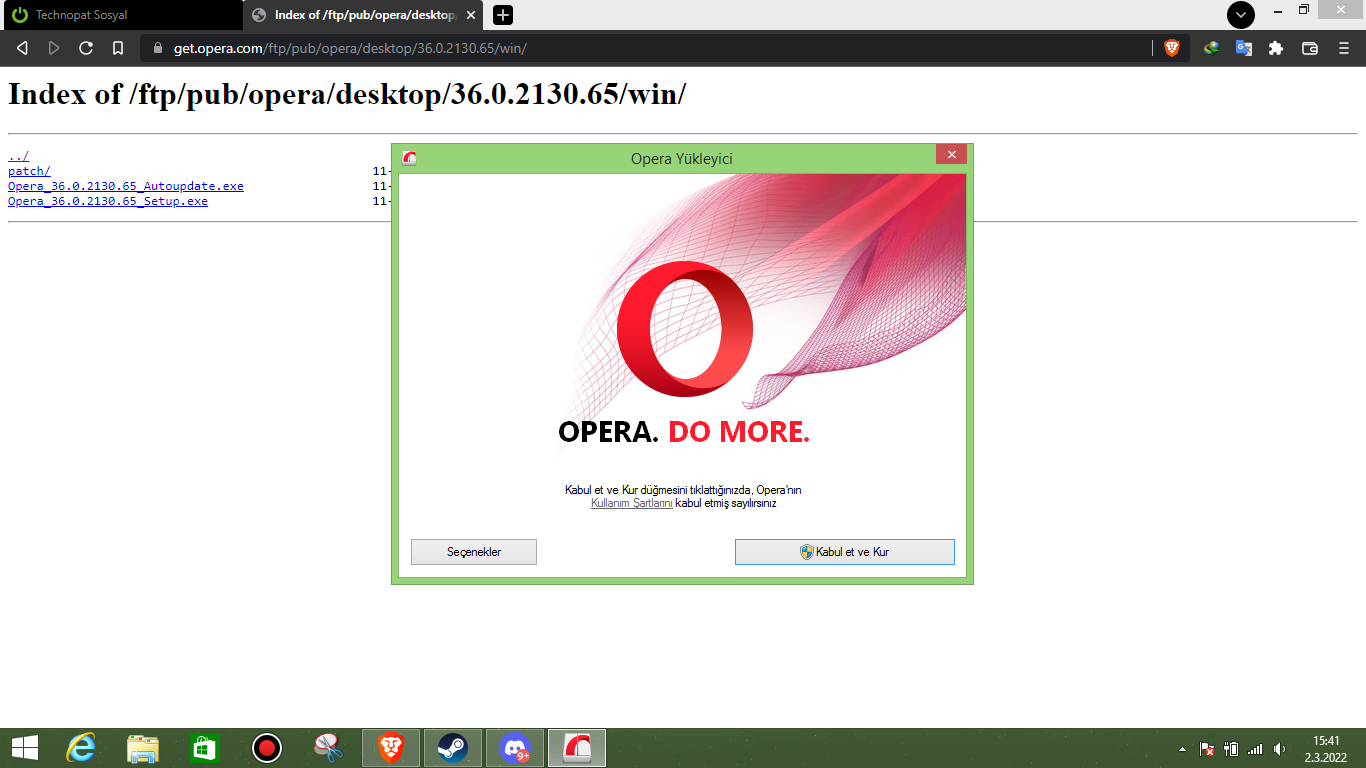1366x768 pixels.
Task: Click the Opera installer title bar icon
Action: (x=409, y=158)
